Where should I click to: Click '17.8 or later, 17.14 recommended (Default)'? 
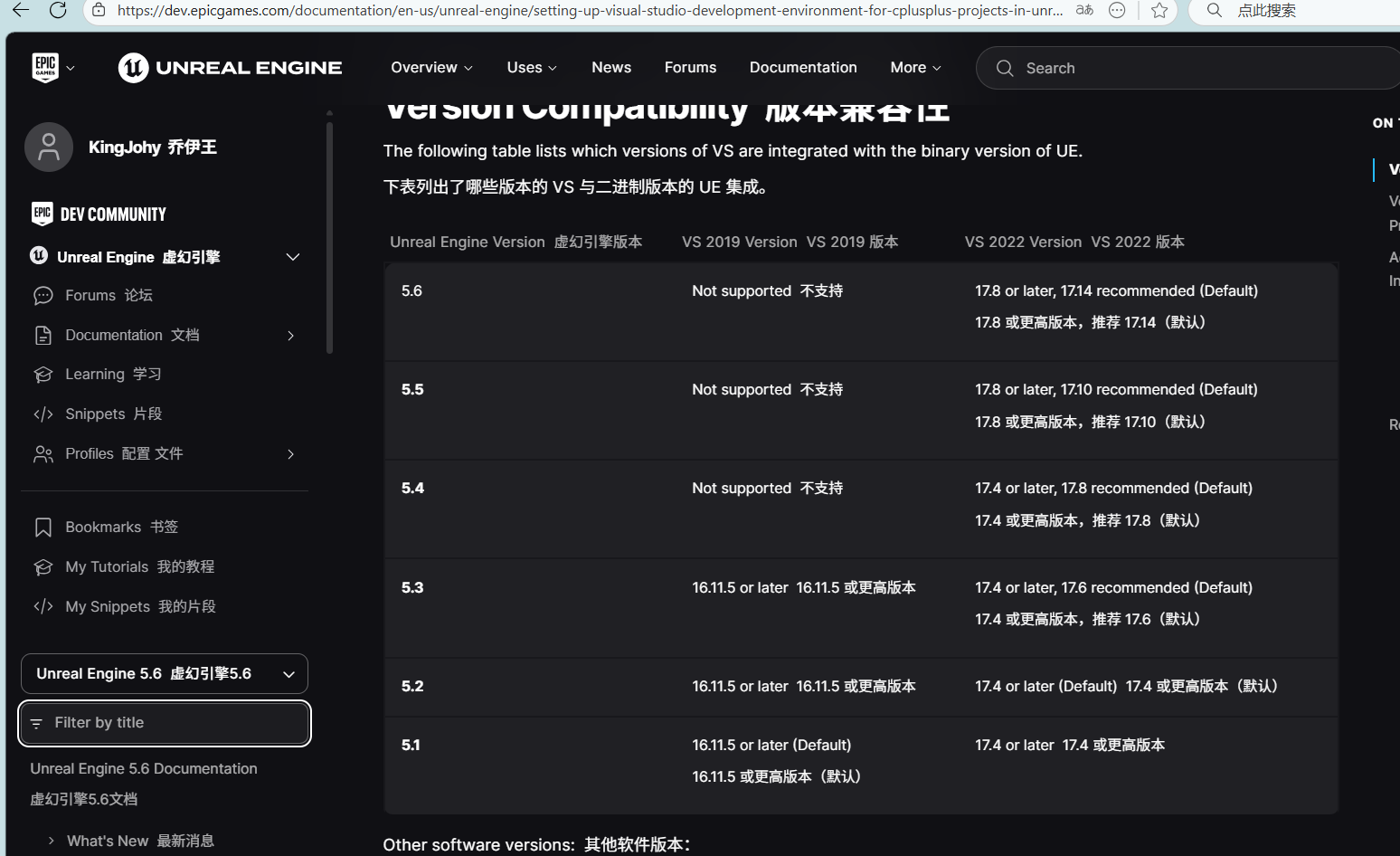(x=1116, y=290)
